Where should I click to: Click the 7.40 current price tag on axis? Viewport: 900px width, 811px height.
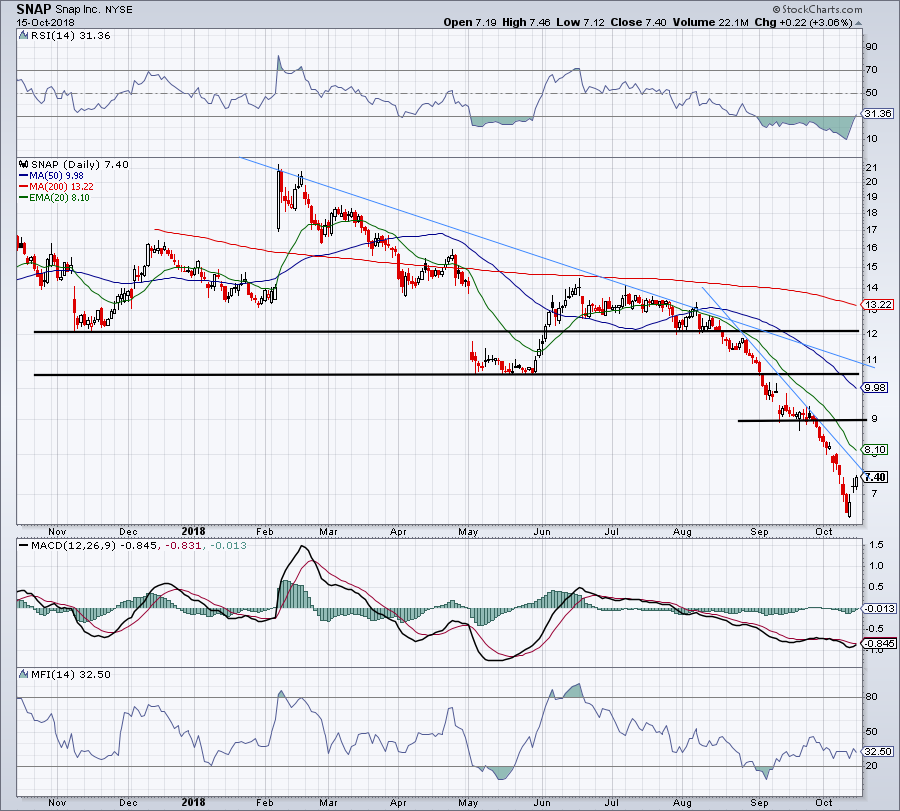pyautogui.click(x=873, y=477)
